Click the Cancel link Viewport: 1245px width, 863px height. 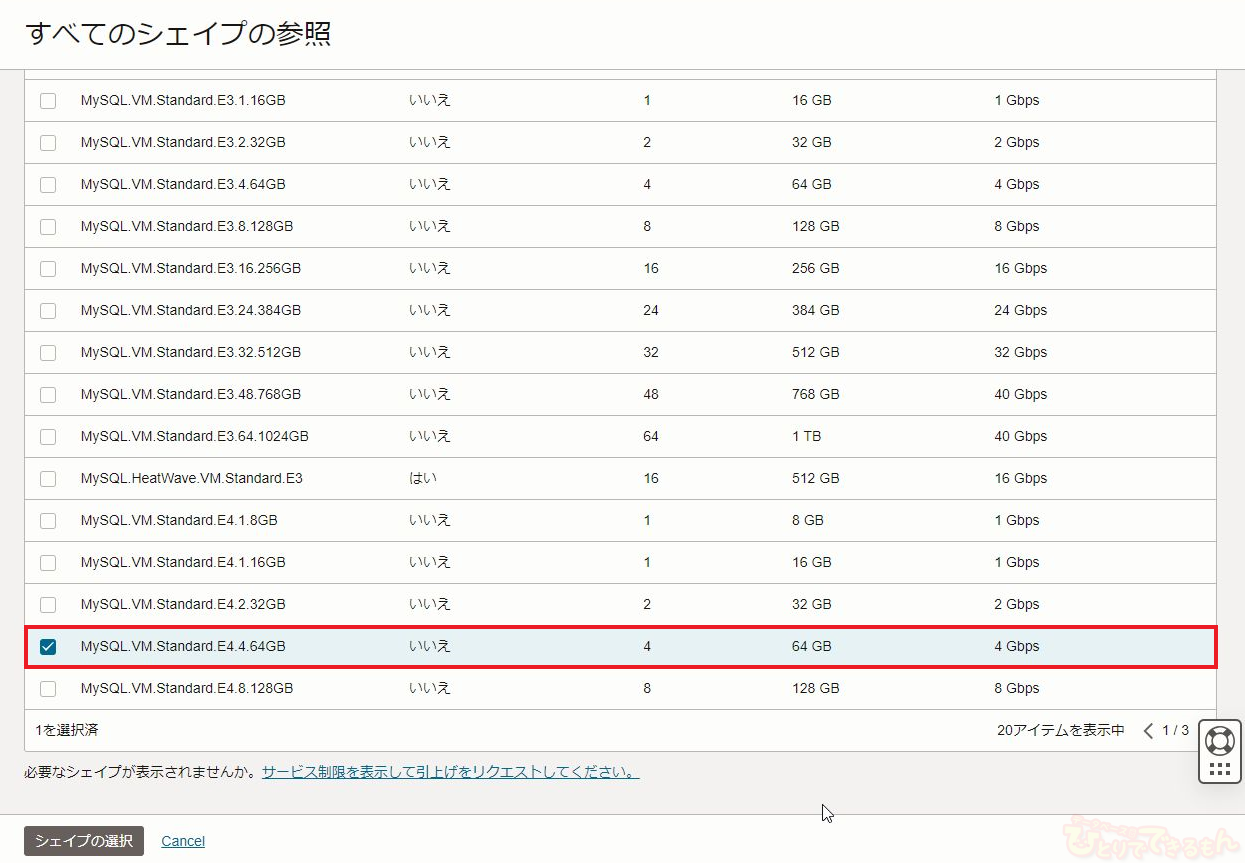pos(183,841)
